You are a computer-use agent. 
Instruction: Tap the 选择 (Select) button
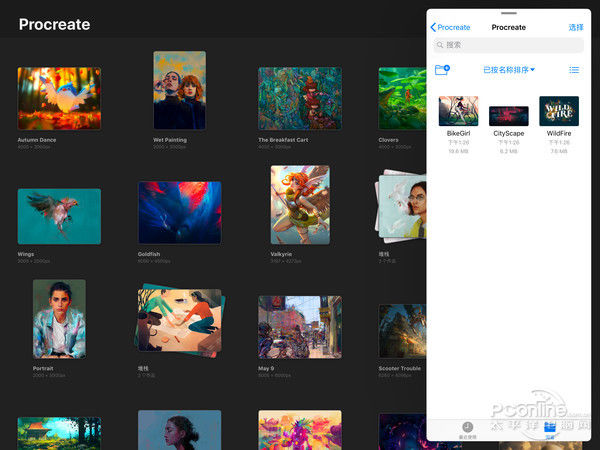click(576, 27)
